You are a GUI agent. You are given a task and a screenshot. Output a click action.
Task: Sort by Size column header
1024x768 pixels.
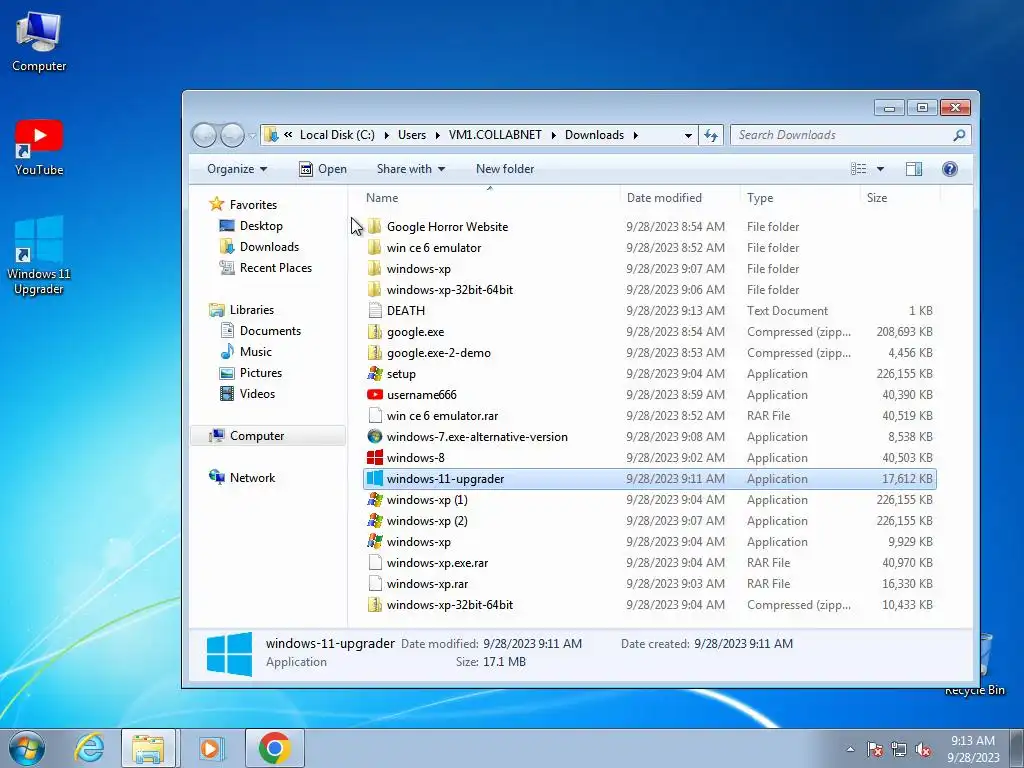pos(900,198)
